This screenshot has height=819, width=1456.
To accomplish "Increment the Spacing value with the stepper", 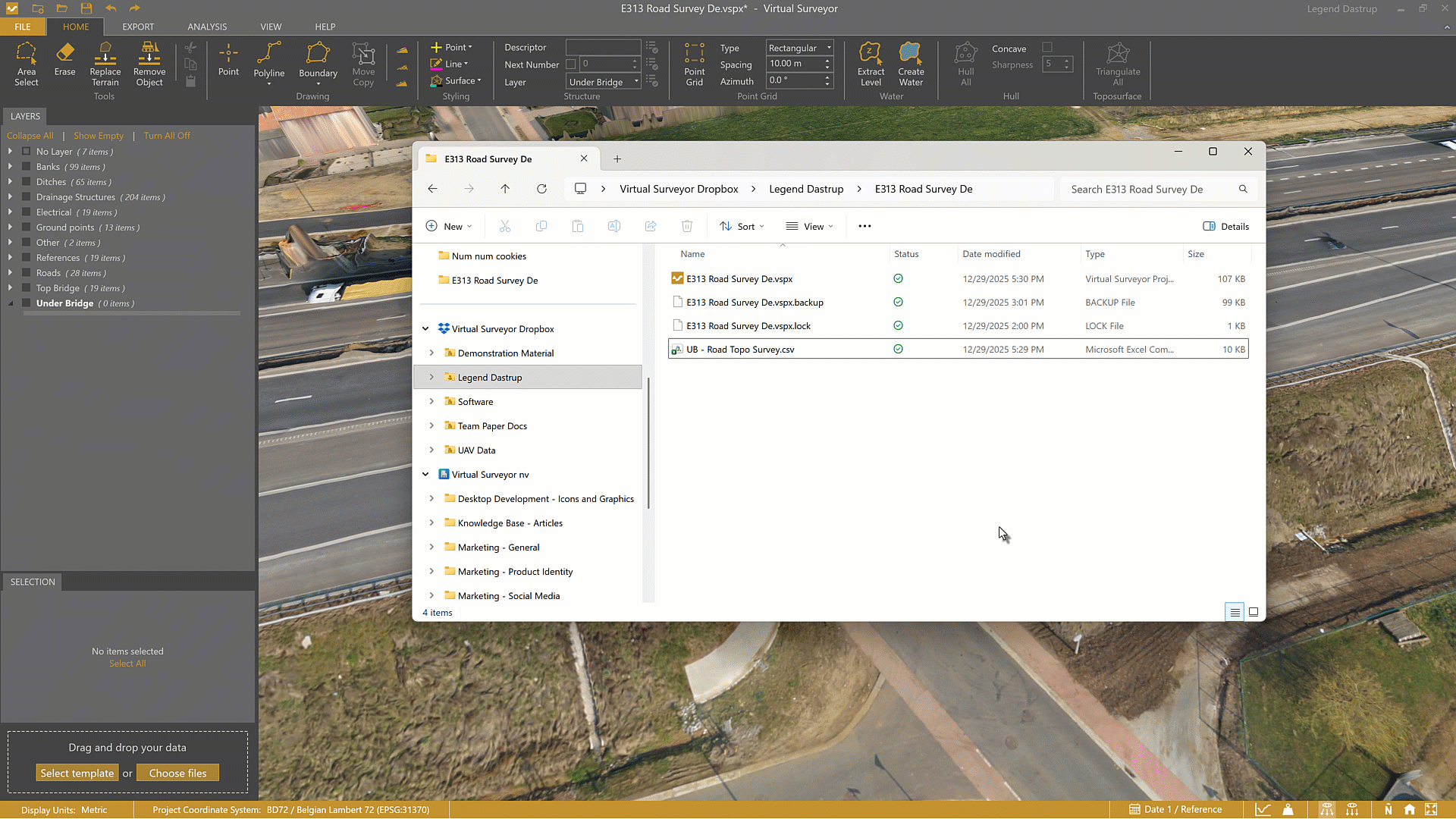I will click(827, 60).
